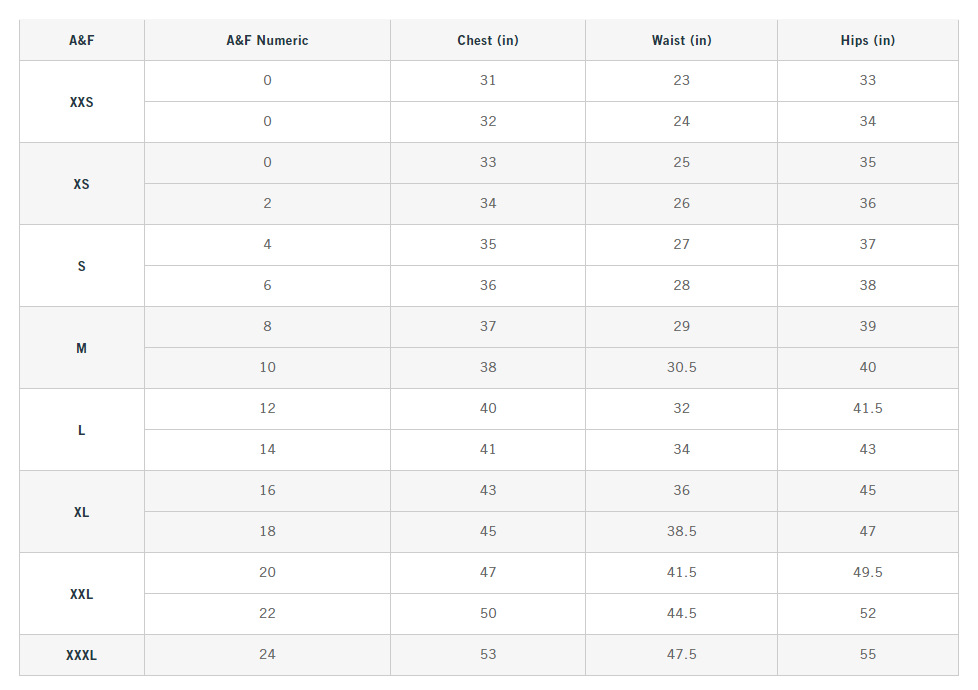The width and height of the screenshot is (978, 690).
Task: Select the L size row label
Action: coord(82,430)
